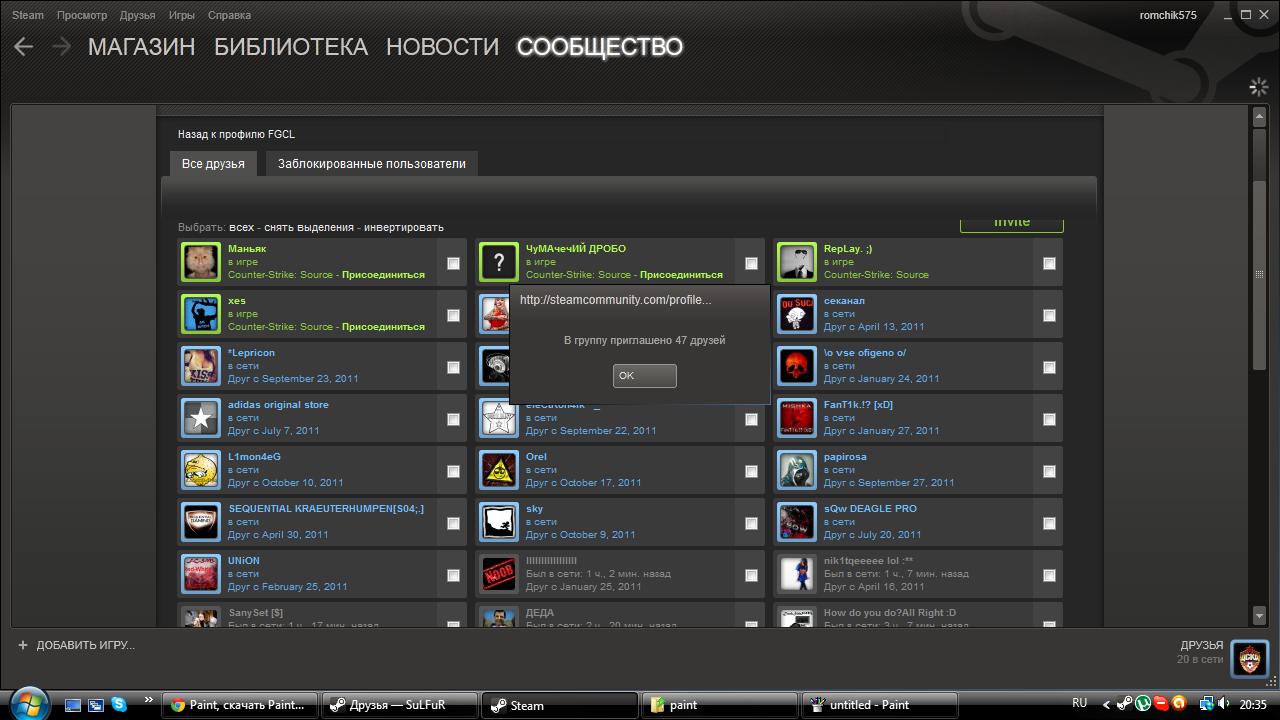1280x720 pixels.
Task: Go to МАГАЗИН section
Action: pos(141,47)
